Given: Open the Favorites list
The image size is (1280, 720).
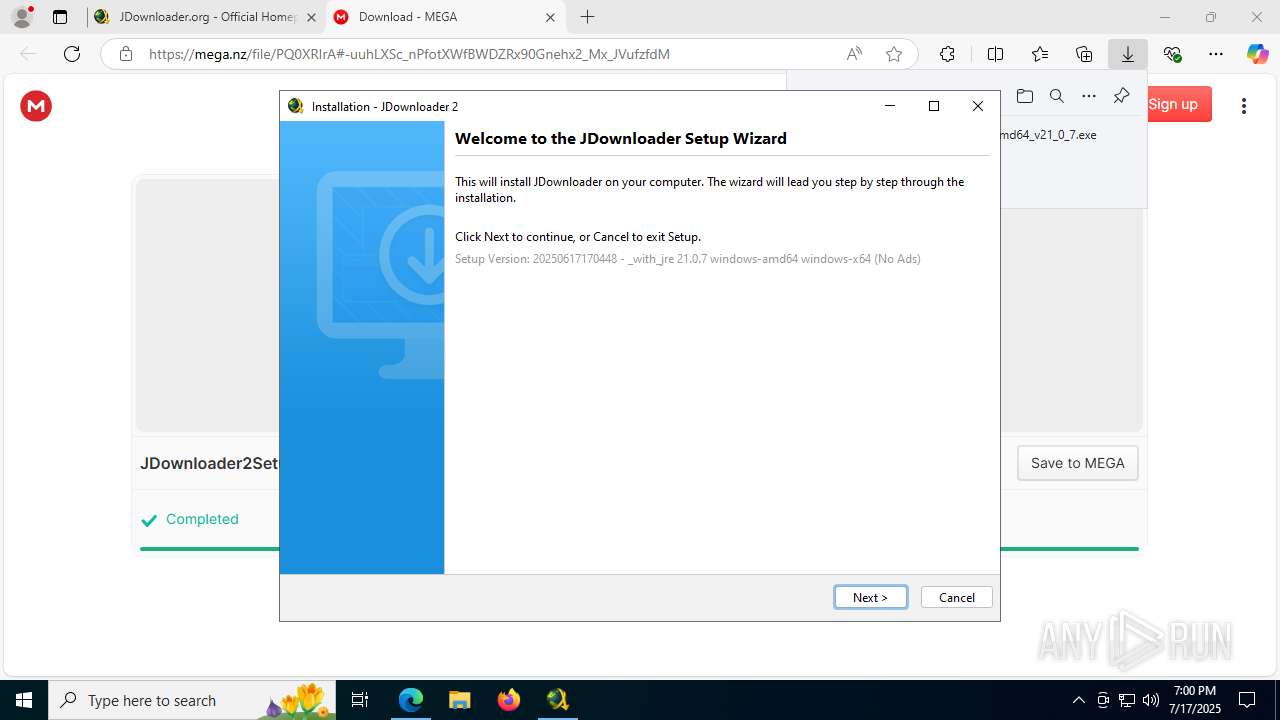Looking at the screenshot, I should (1040, 54).
